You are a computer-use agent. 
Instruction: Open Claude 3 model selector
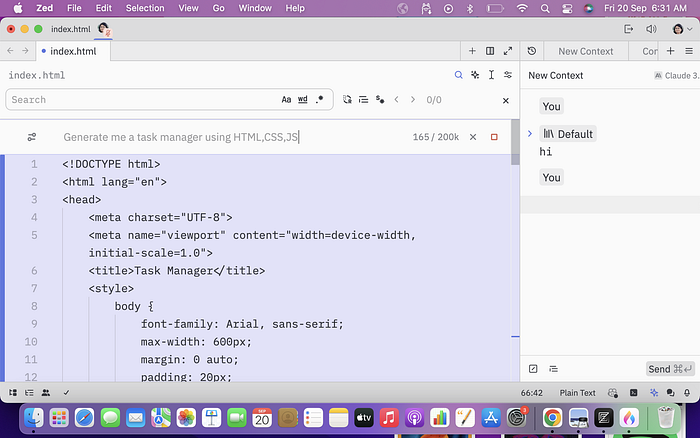[676, 75]
